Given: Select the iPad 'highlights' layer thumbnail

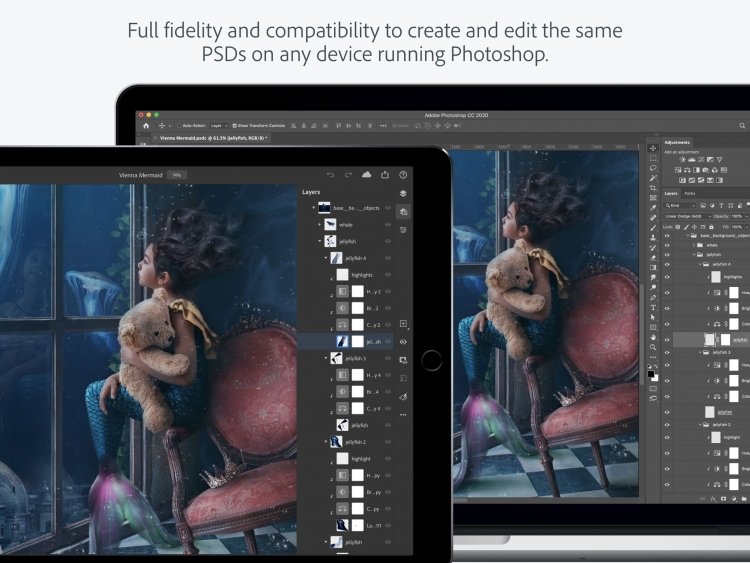Looking at the screenshot, I should (342, 275).
